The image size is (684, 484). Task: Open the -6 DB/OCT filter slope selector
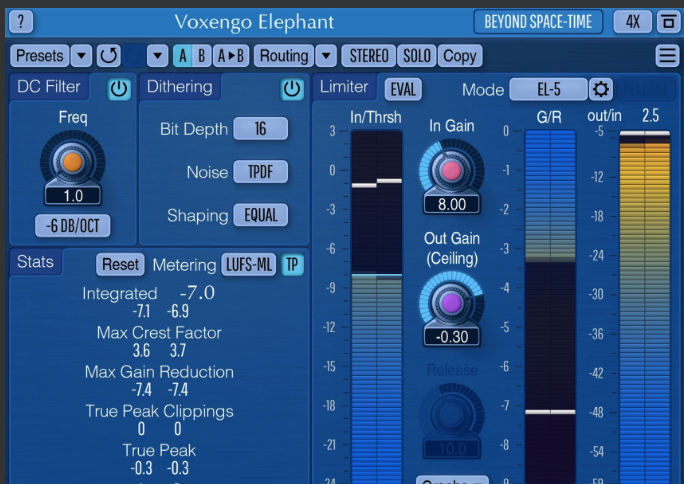point(72,226)
